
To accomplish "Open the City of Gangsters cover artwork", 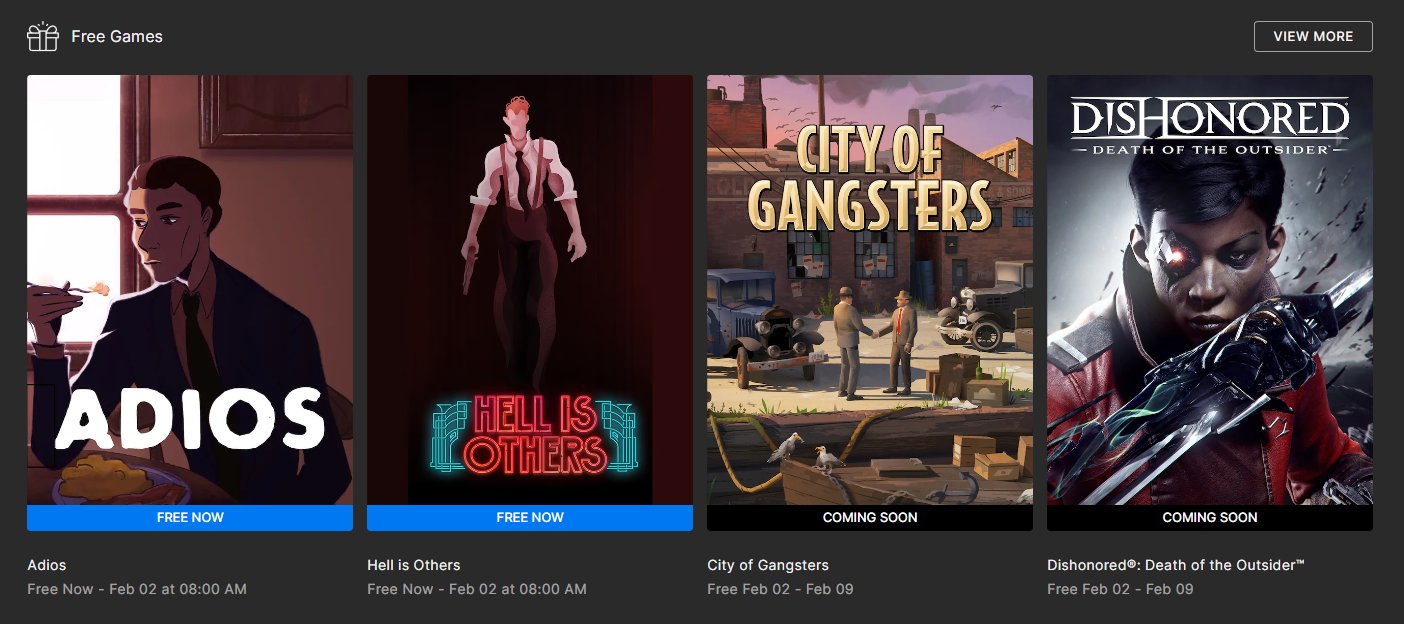I will [x=870, y=290].
